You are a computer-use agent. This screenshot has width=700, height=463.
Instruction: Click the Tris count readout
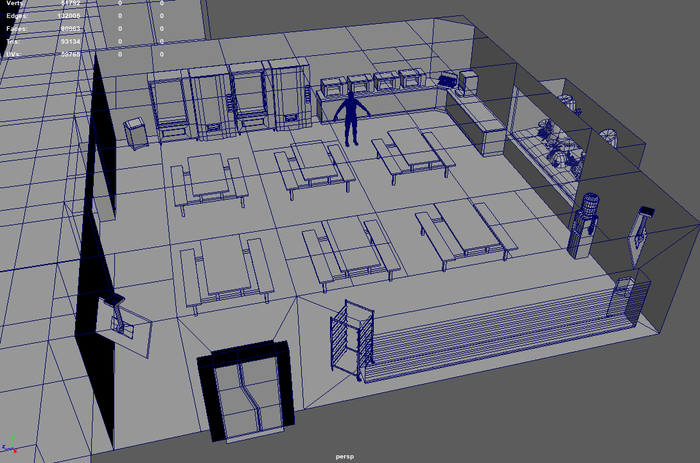[x=70, y=42]
